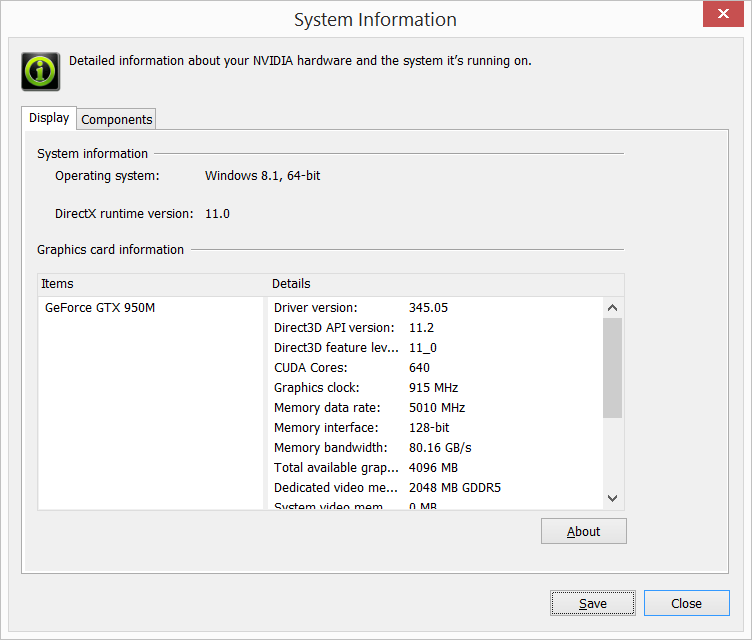Select the Display tab
Screen dimensions: 752x640
[49, 118]
